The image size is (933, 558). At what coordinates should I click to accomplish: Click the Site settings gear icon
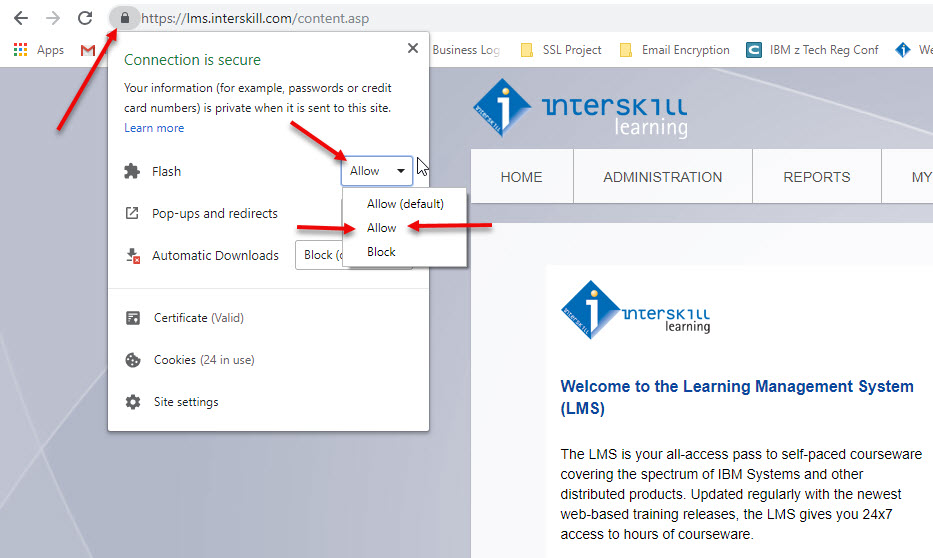tap(133, 402)
